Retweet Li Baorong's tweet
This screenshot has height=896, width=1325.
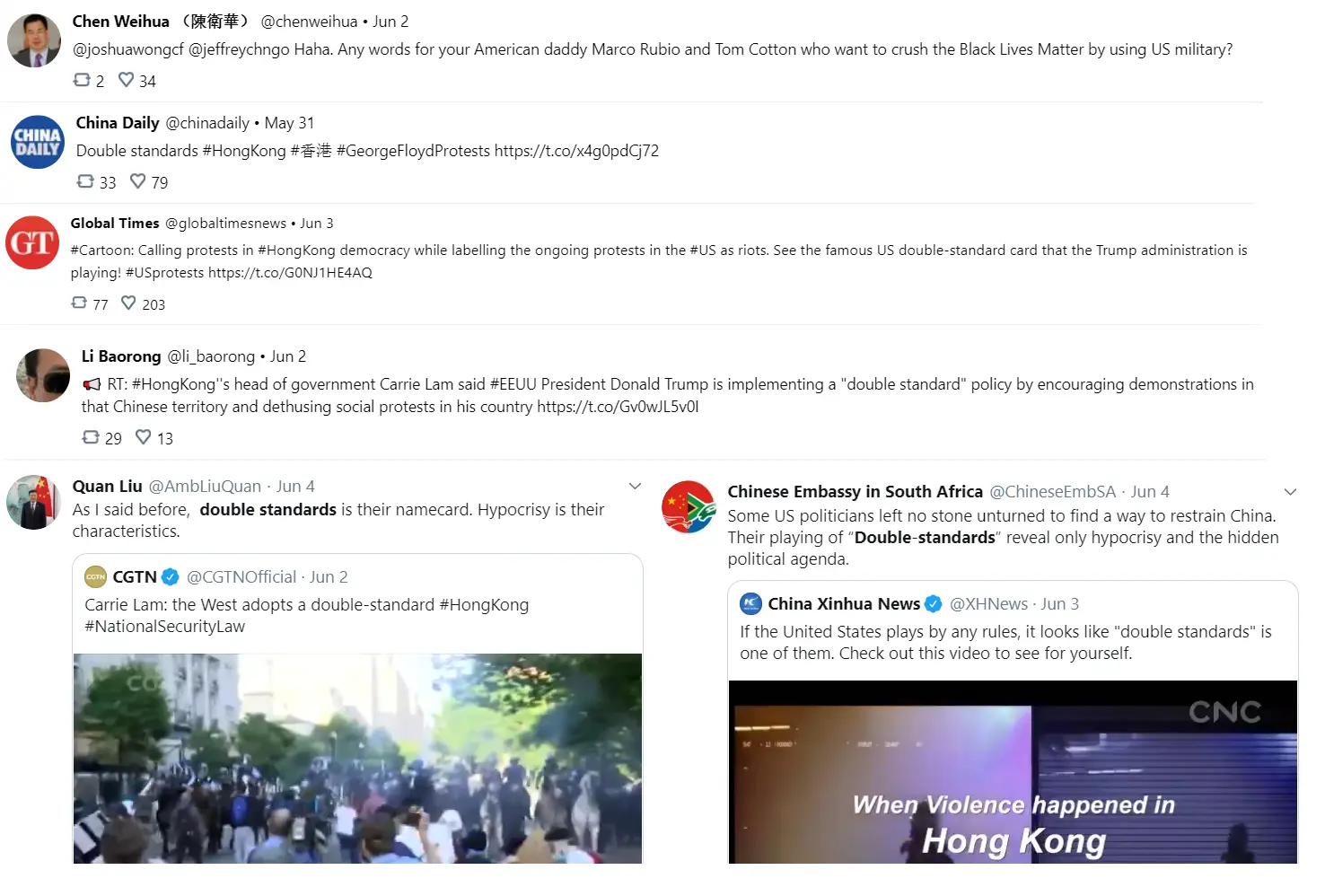pos(91,437)
